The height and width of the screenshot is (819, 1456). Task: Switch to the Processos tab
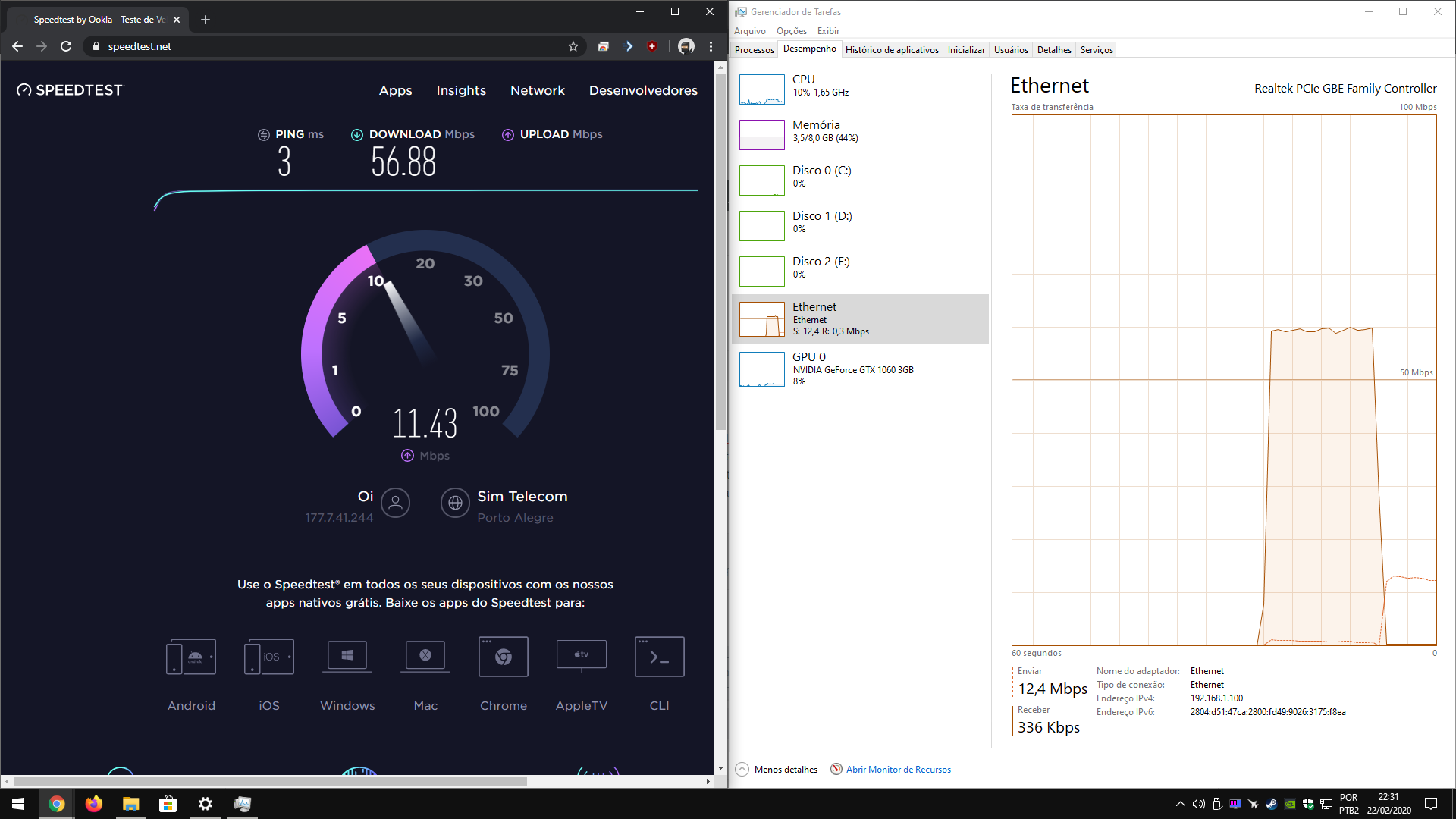pyautogui.click(x=755, y=50)
